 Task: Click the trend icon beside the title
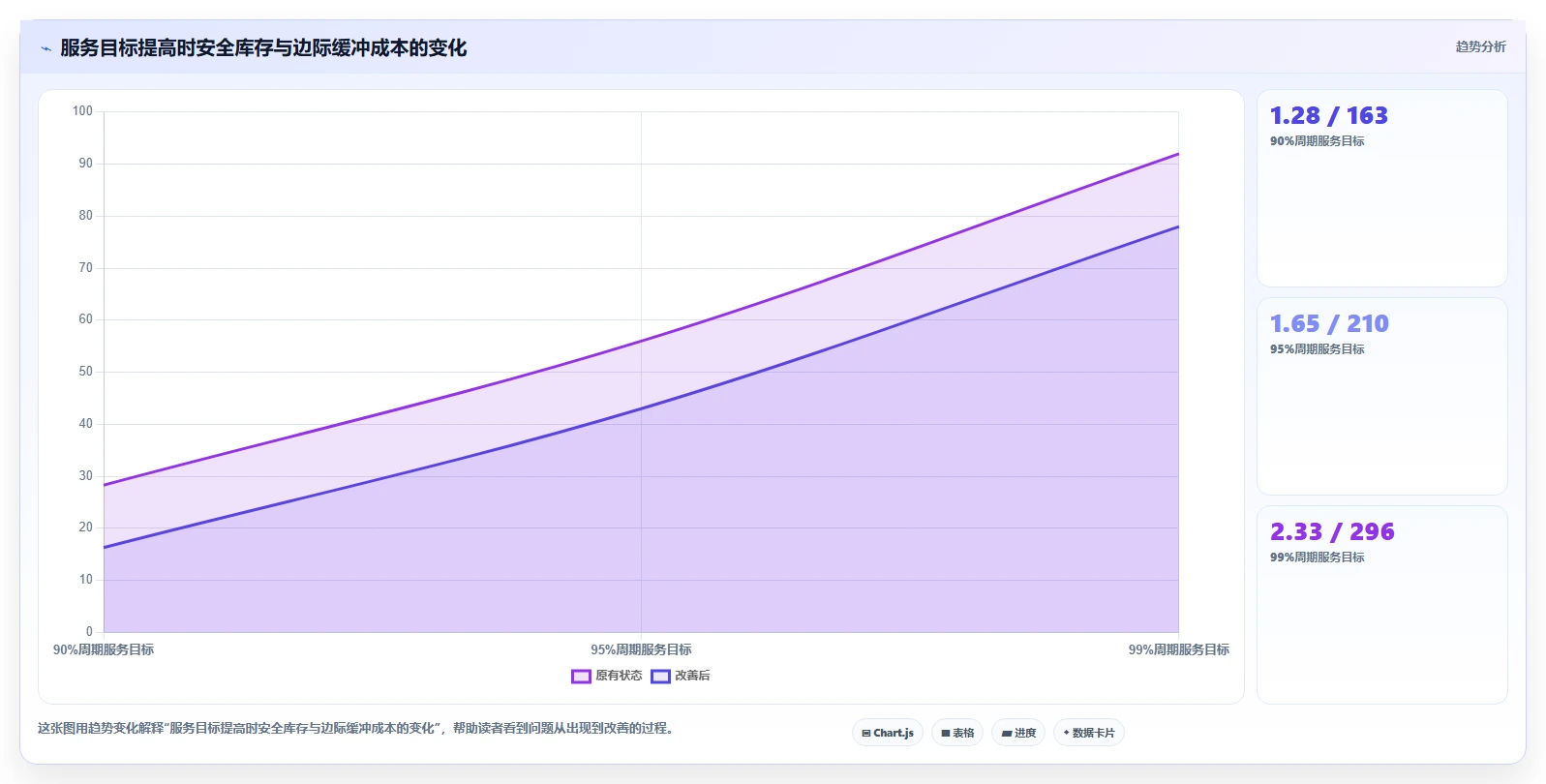point(45,48)
